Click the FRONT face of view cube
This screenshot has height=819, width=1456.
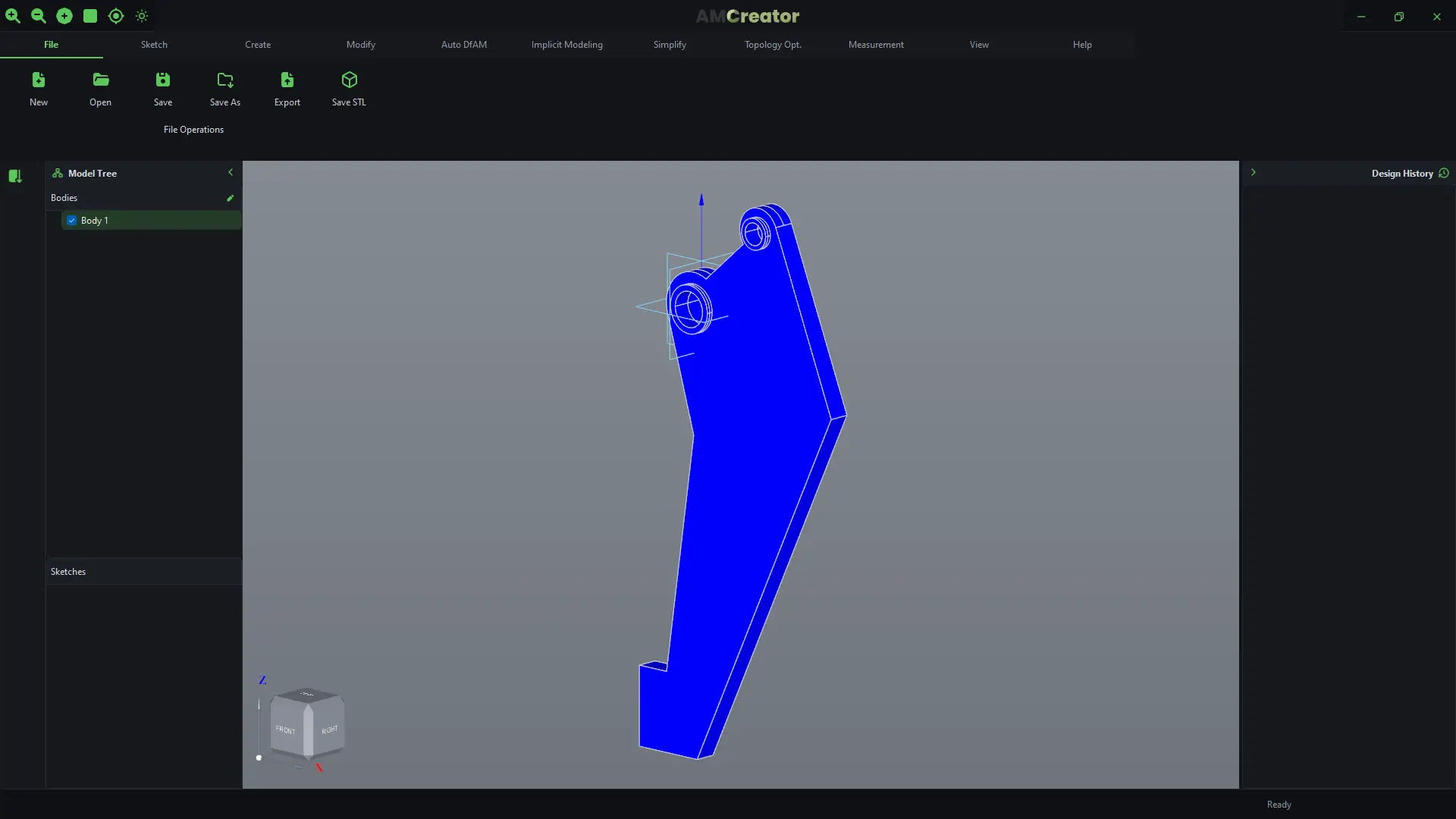pyautogui.click(x=287, y=729)
